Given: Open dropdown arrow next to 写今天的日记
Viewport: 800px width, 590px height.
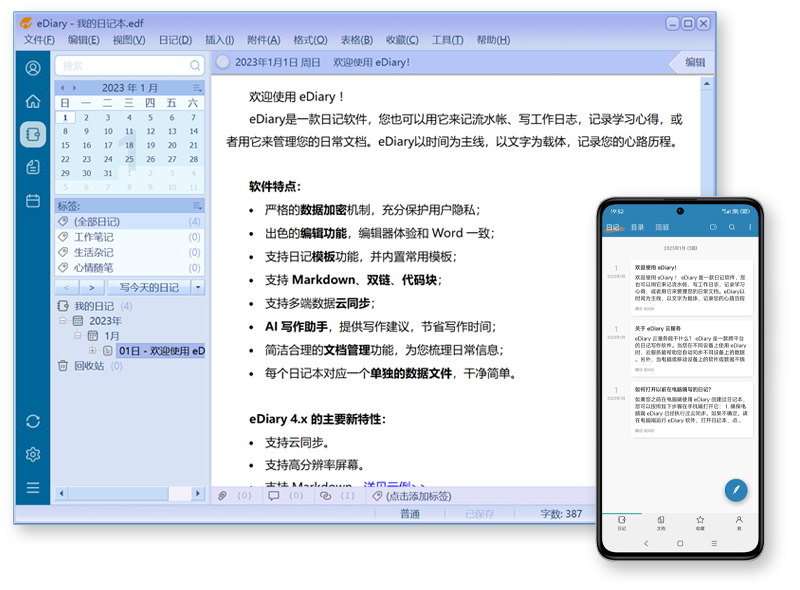Looking at the screenshot, I should click(197, 287).
